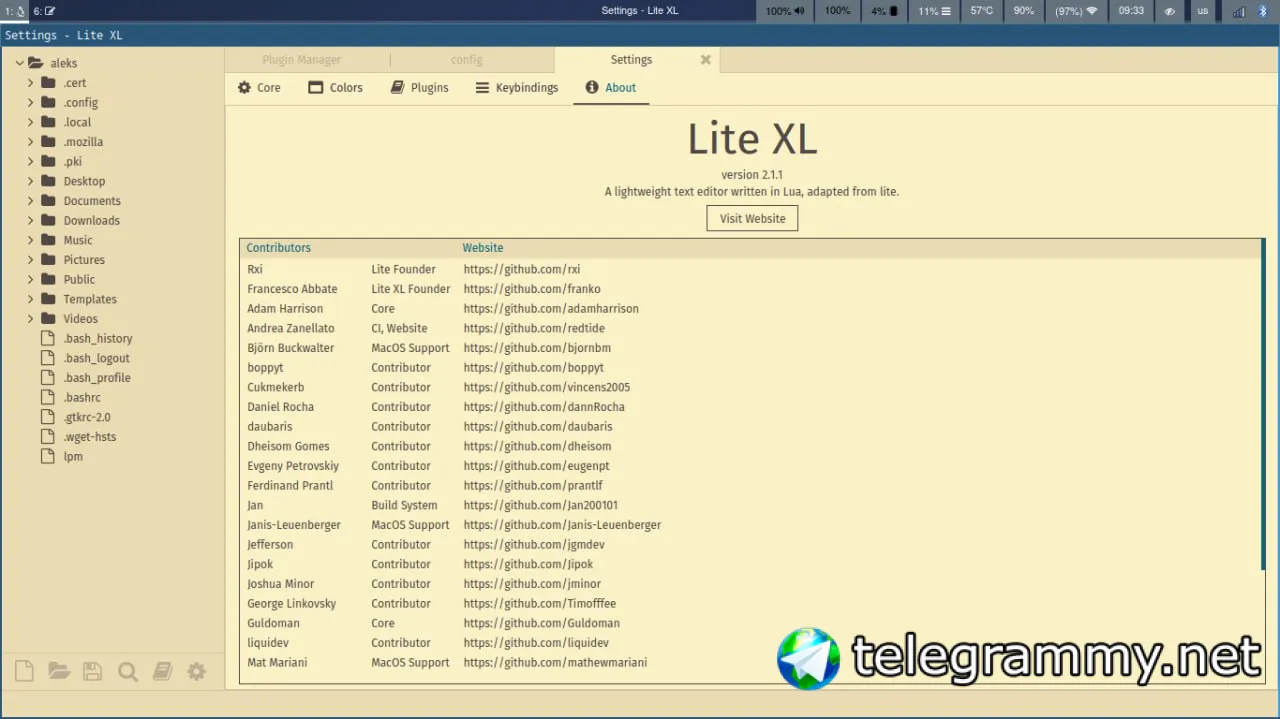
Task: Switch to the config tab
Action: (466, 60)
